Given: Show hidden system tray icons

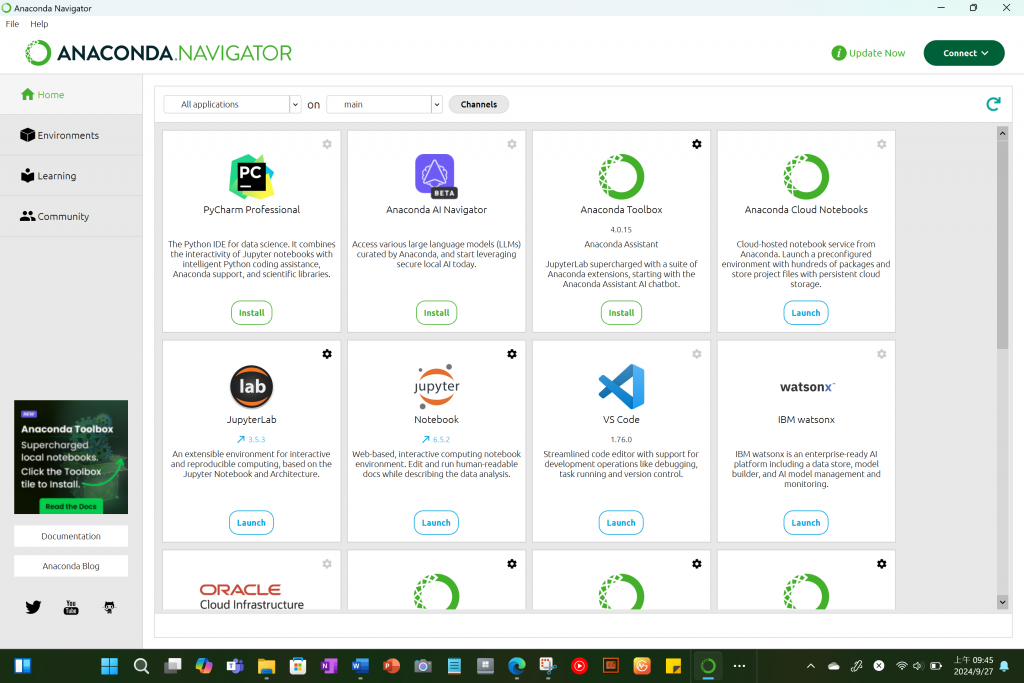Looking at the screenshot, I should (810, 666).
